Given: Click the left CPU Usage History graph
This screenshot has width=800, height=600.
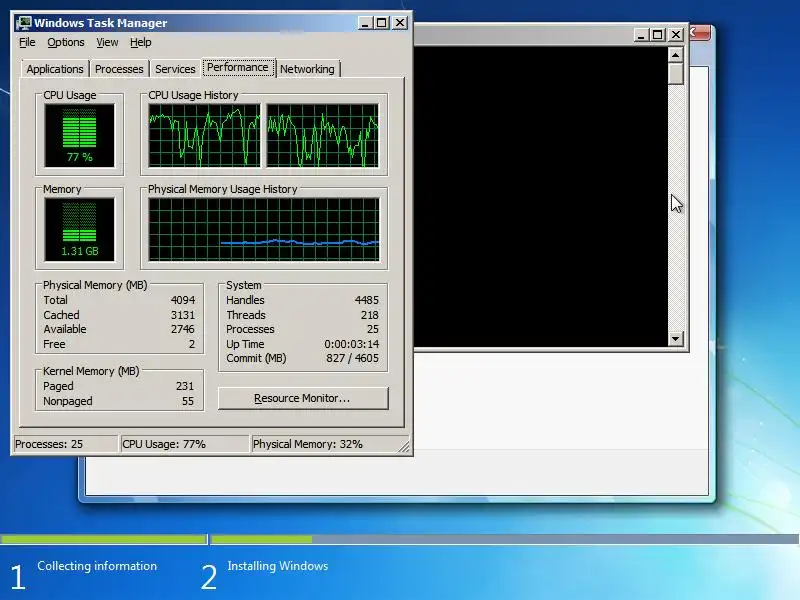Looking at the screenshot, I should (204, 135).
